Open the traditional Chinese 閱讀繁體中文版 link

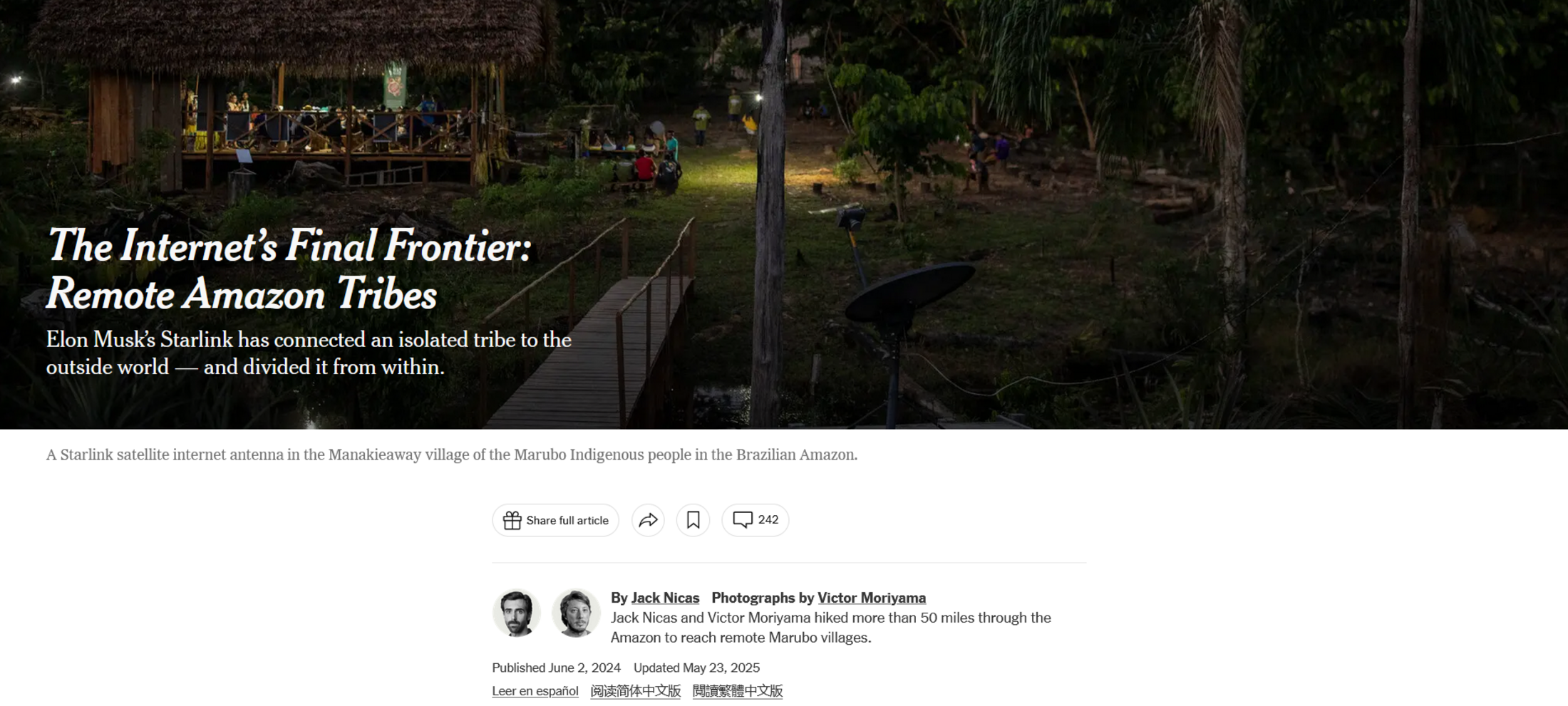tap(738, 691)
